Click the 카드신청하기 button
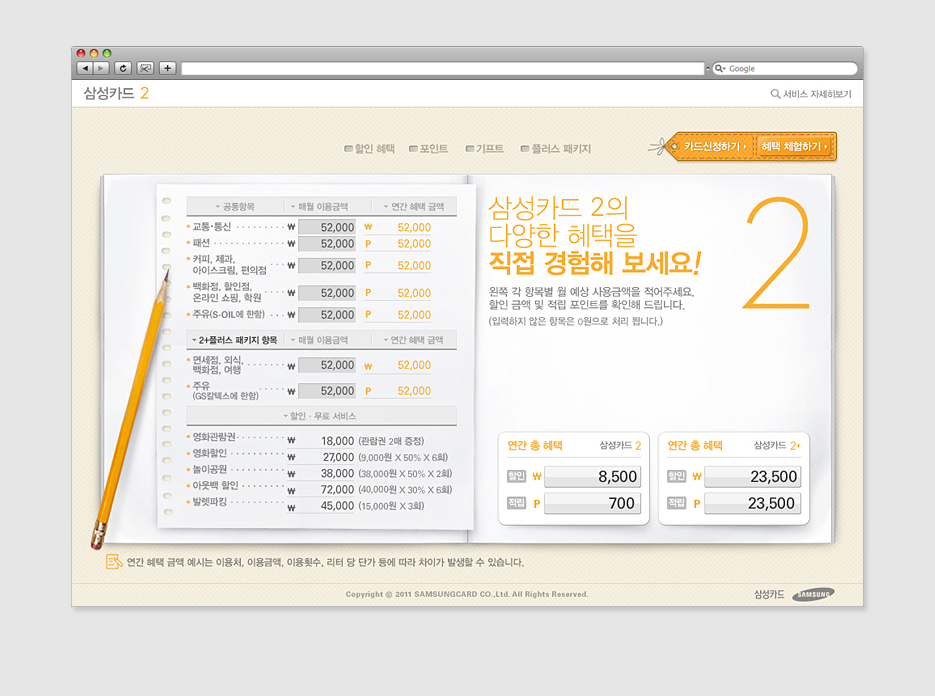Viewport: 935px width, 696px height. coord(713,147)
